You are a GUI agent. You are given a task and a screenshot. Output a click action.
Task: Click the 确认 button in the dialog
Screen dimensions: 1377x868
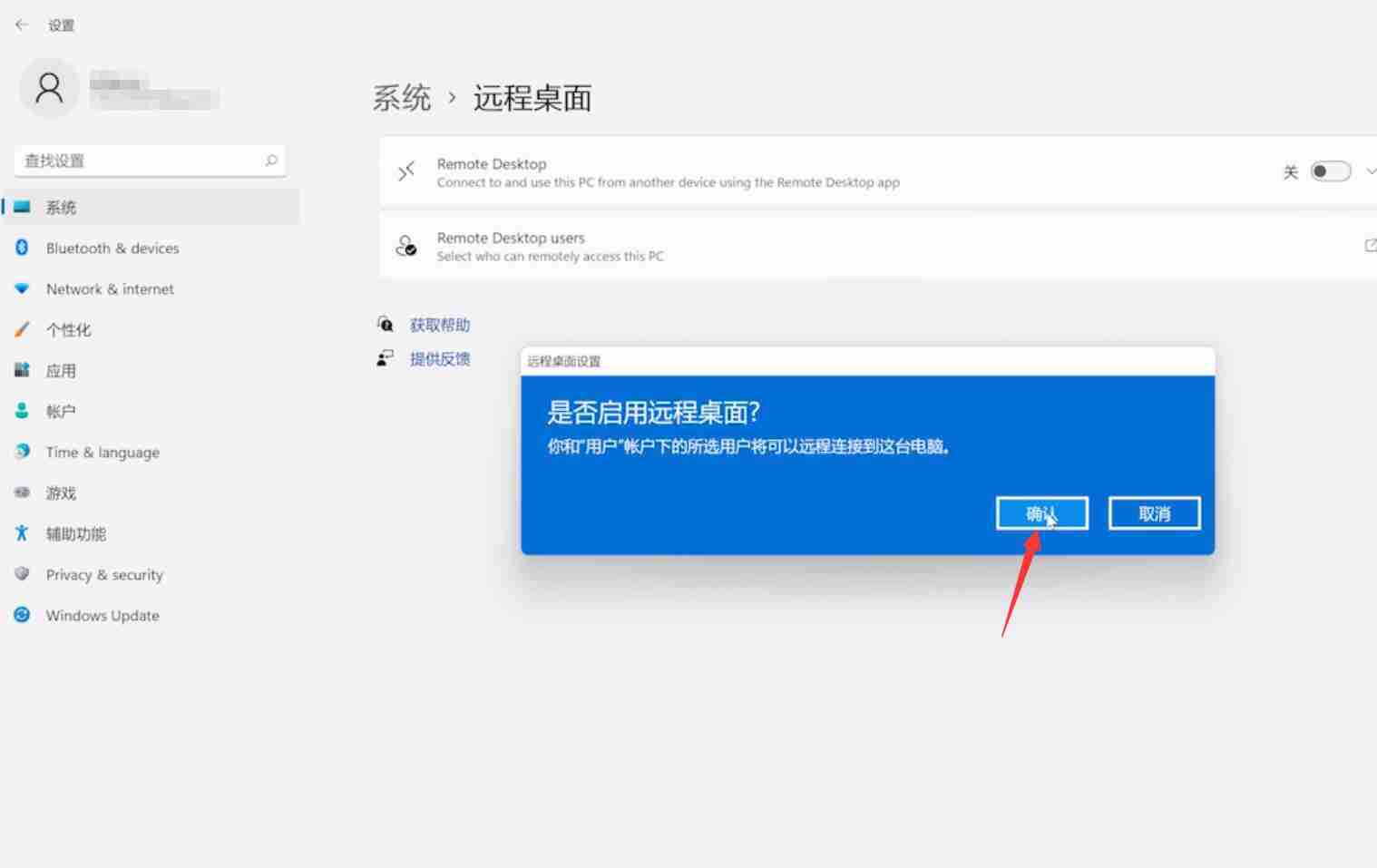(1041, 512)
